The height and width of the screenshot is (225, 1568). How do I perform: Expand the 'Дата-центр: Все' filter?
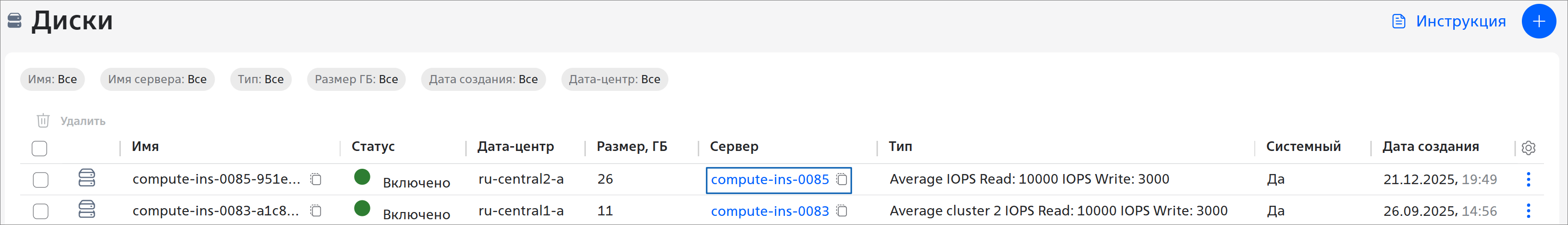click(x=614, y=79)
